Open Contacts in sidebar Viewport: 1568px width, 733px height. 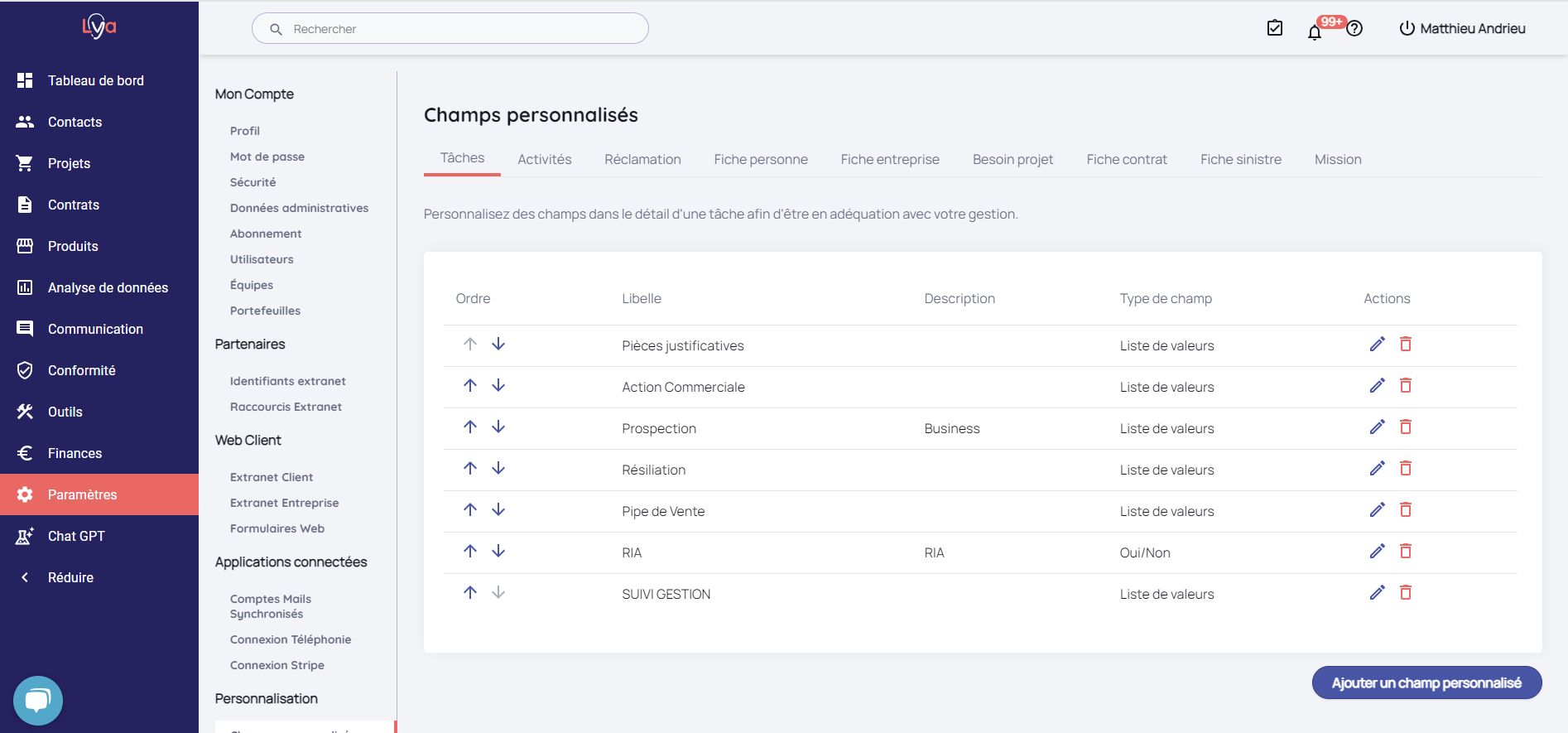tap(99, 122)
